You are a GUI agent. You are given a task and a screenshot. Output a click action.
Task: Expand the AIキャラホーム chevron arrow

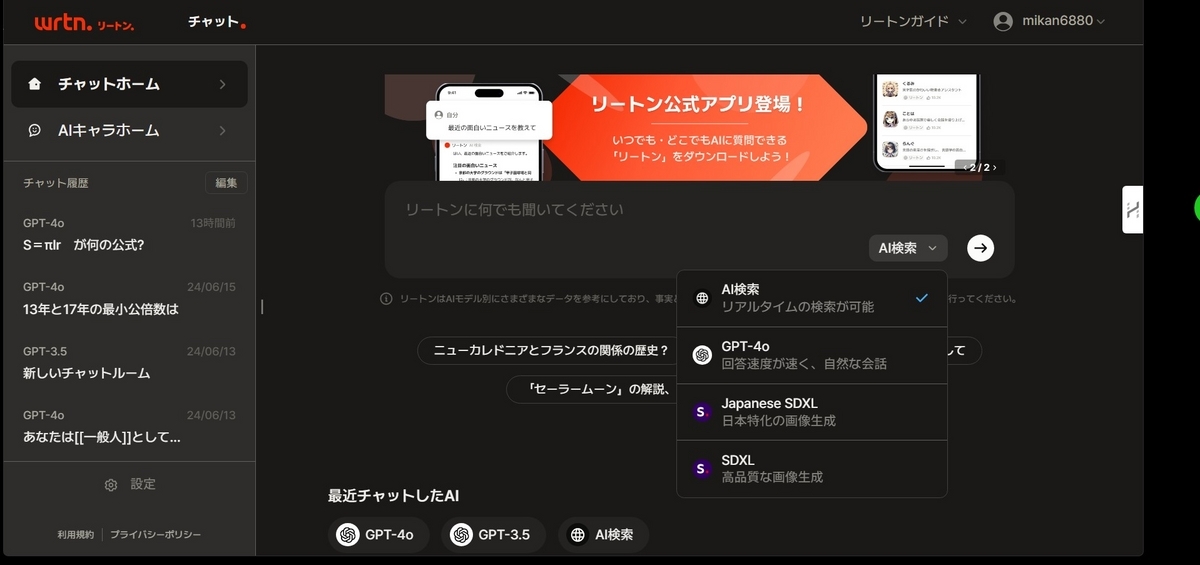point(222,130)
